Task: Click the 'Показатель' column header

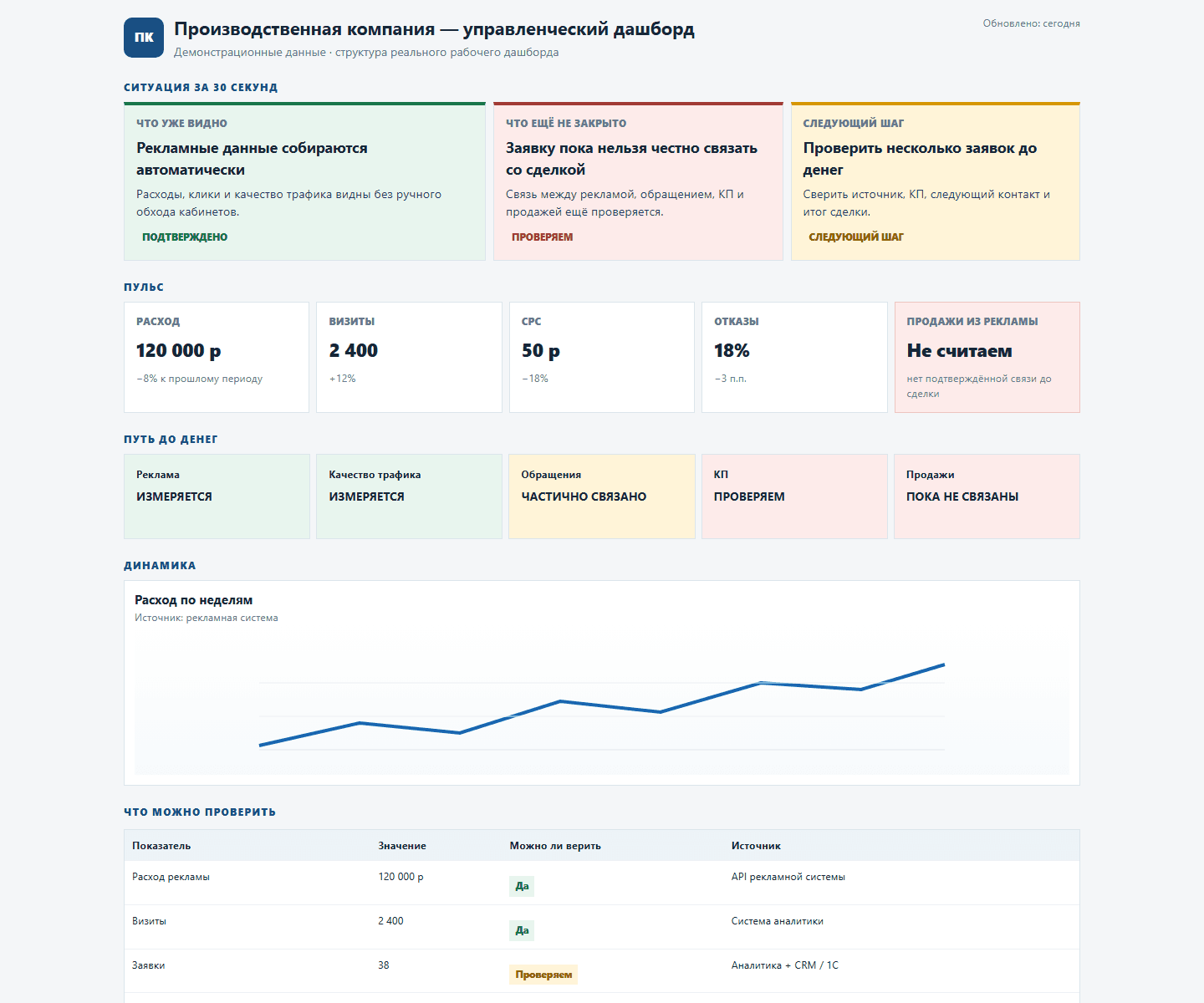Action: (161, 846)
